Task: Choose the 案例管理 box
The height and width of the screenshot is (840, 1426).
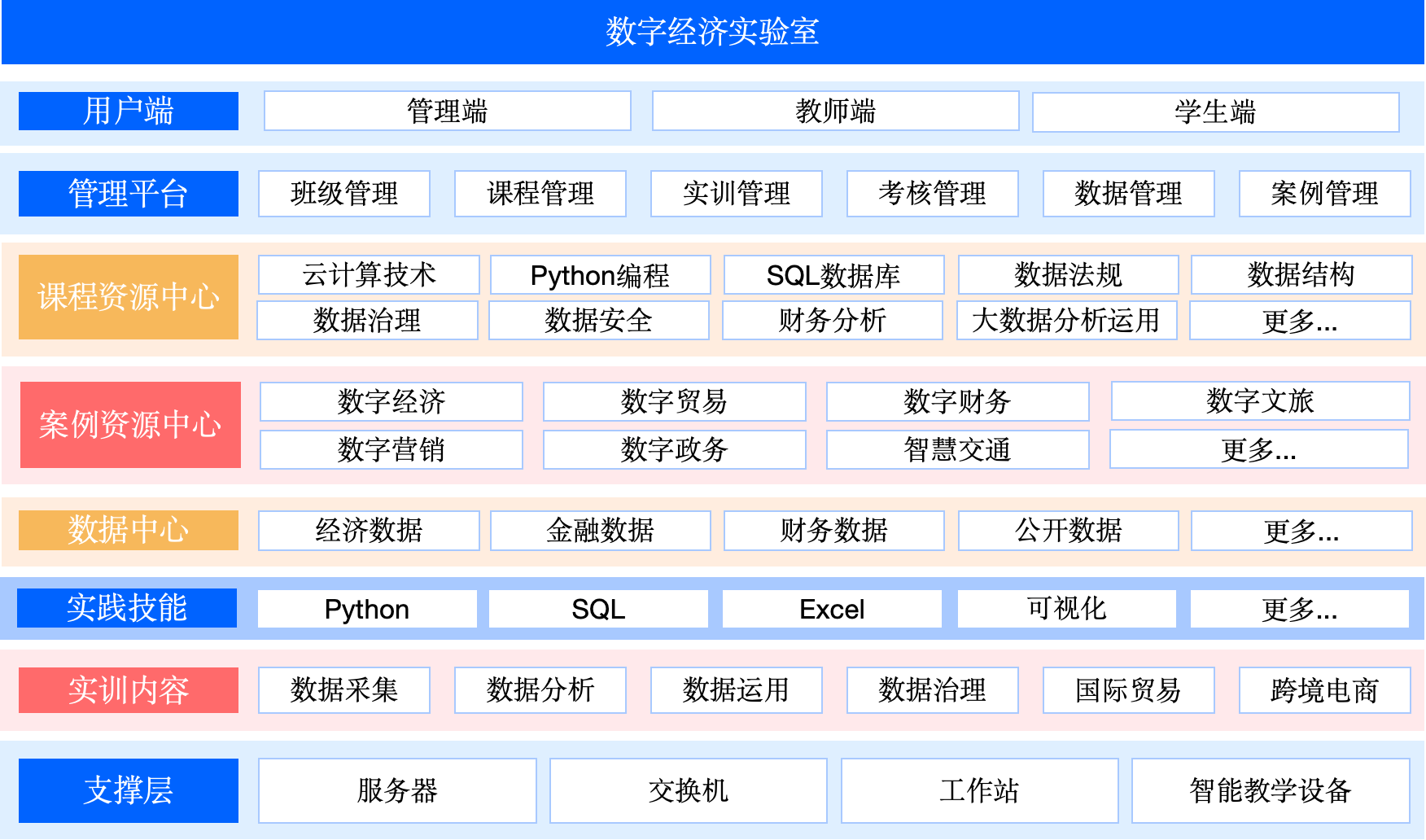Action: tap(1325, 194)
